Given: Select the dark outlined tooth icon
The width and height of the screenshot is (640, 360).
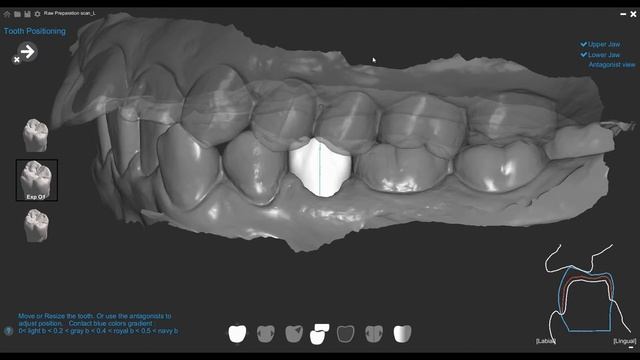Looking at the screenshot, I should [x=346, y=333].
